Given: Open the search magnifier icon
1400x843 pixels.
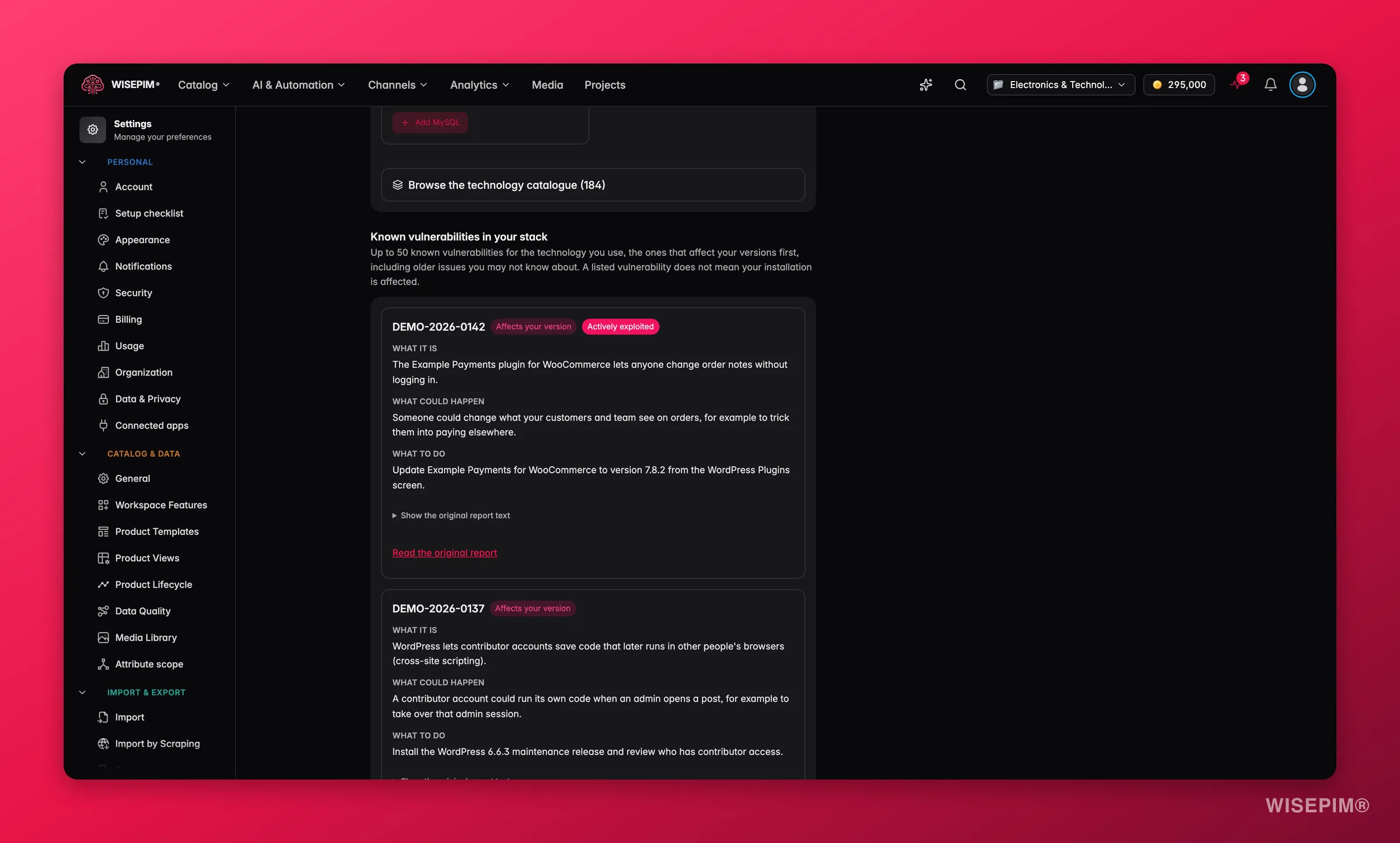Looking at the screenshot, I should click(960, 85).
